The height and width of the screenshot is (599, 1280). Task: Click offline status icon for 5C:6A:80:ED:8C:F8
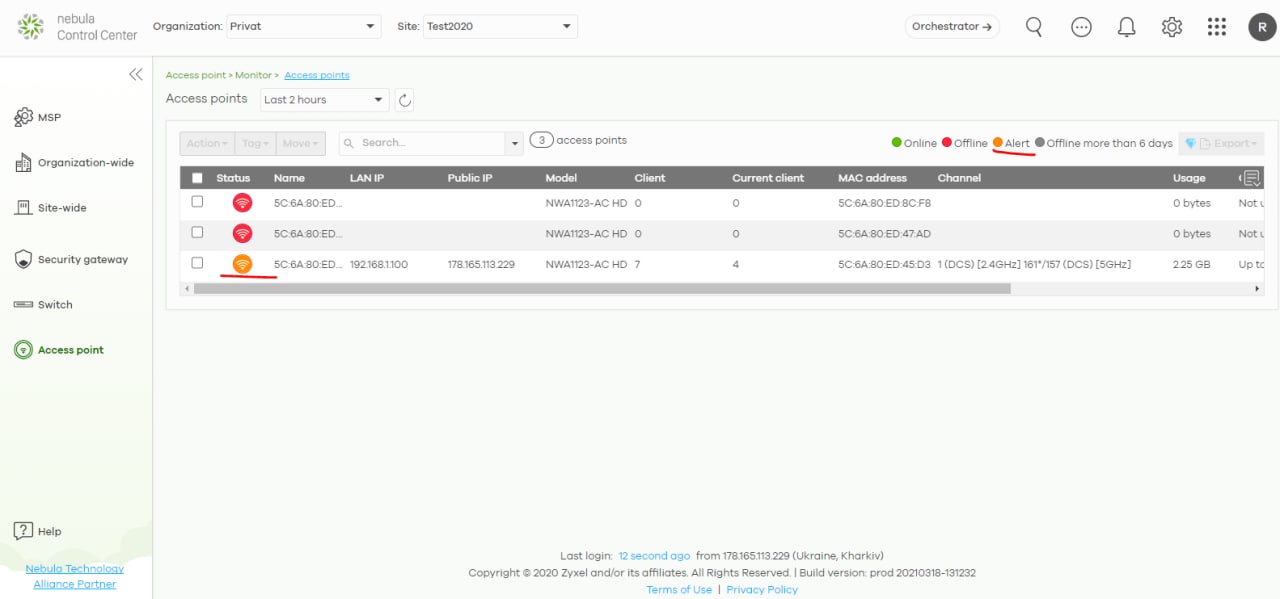tap(242, 203)
